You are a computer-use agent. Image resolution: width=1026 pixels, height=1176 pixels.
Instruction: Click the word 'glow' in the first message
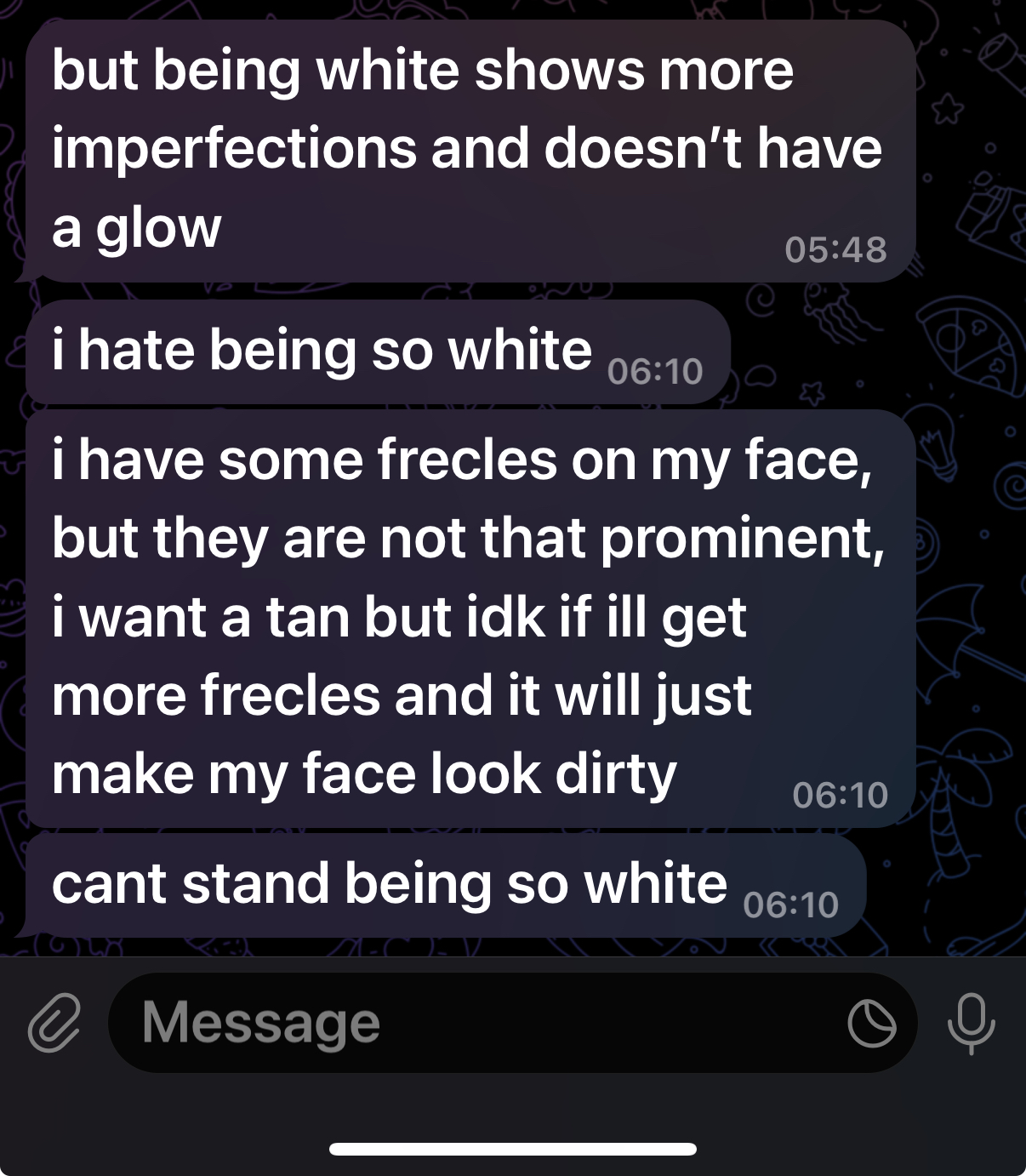159,228
